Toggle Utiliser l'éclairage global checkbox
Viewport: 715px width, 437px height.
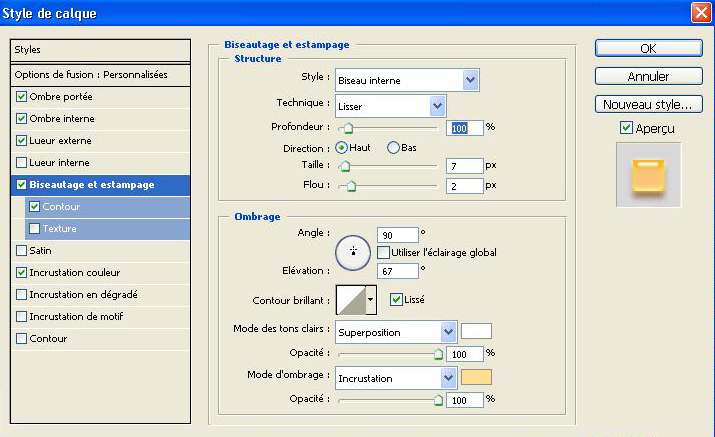click(383, 252)
